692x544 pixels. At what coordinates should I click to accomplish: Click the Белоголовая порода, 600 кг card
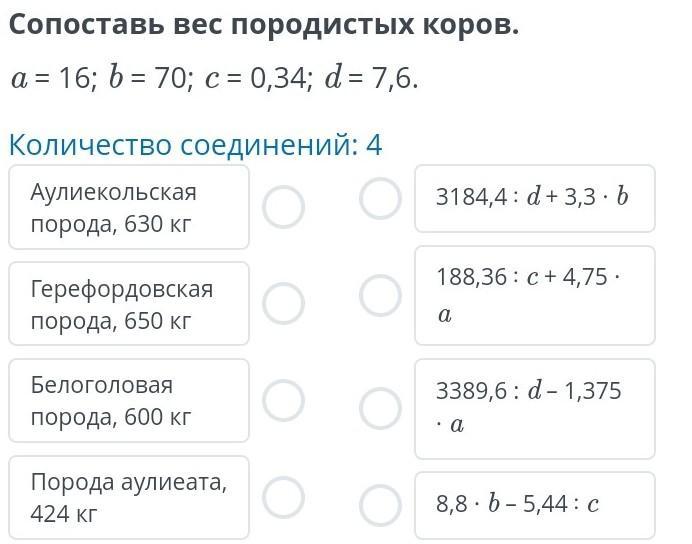129,400
